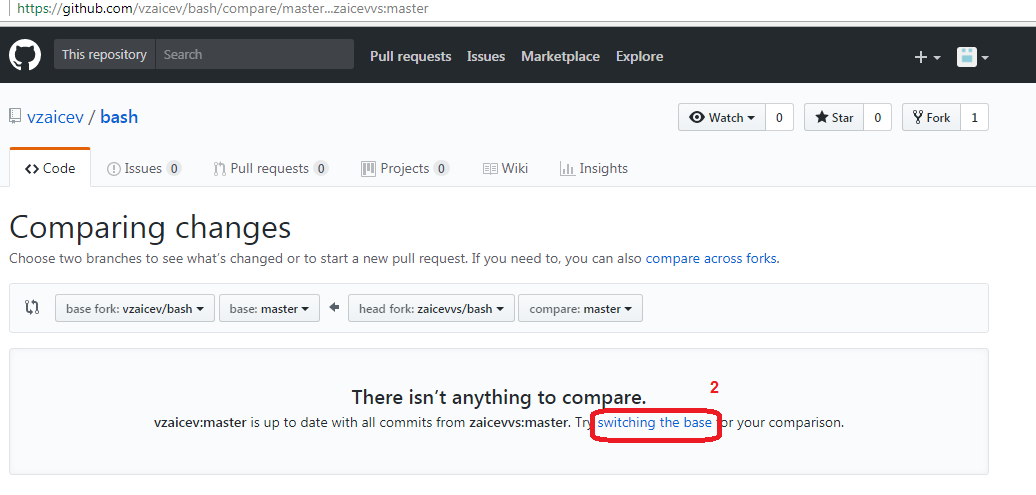Open the plus create-new menu
Image resolution: width=1036 pixels, height=495 pixels.
(x=927, y=57)
